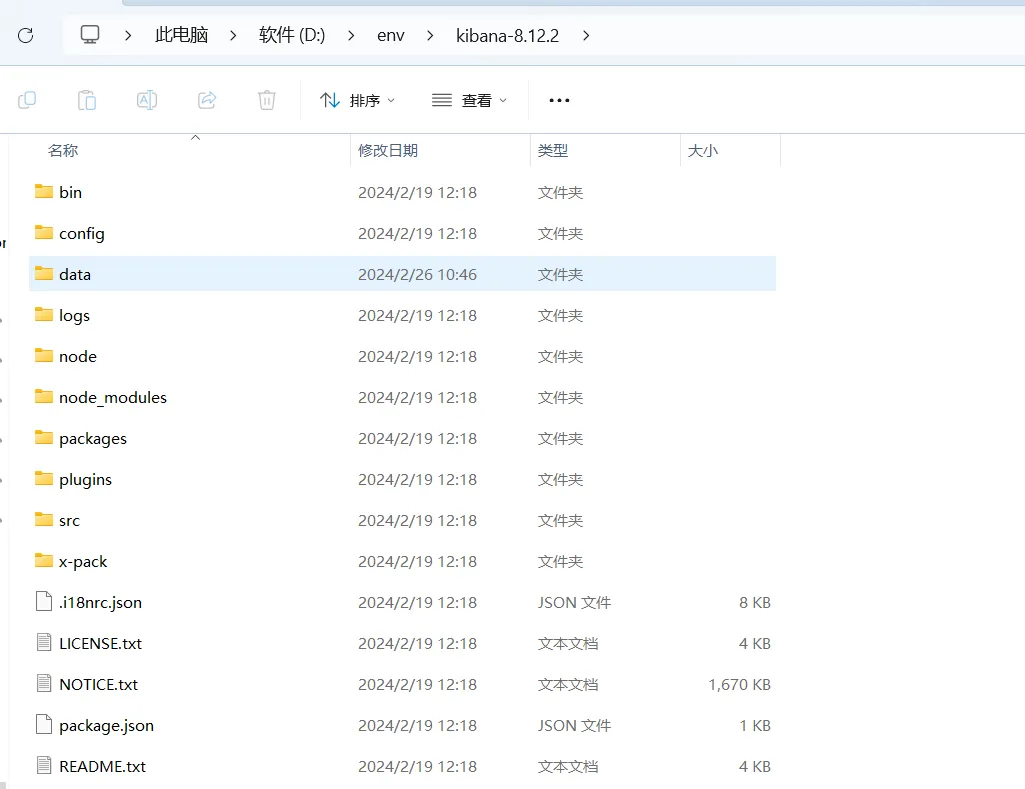Click the src folder name
This screenshot has width=1025, height=789.
pos(69,521)
